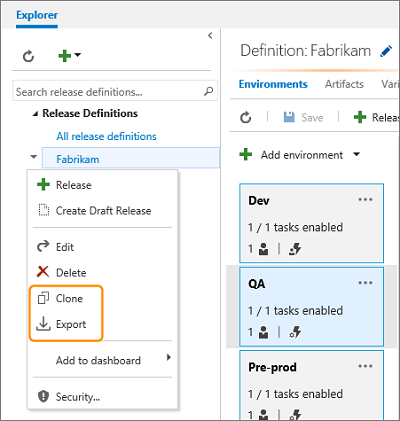Collapse the left explorer pane chevron
Viewport: 400px width, 421px height.
(x=210, y=35)
